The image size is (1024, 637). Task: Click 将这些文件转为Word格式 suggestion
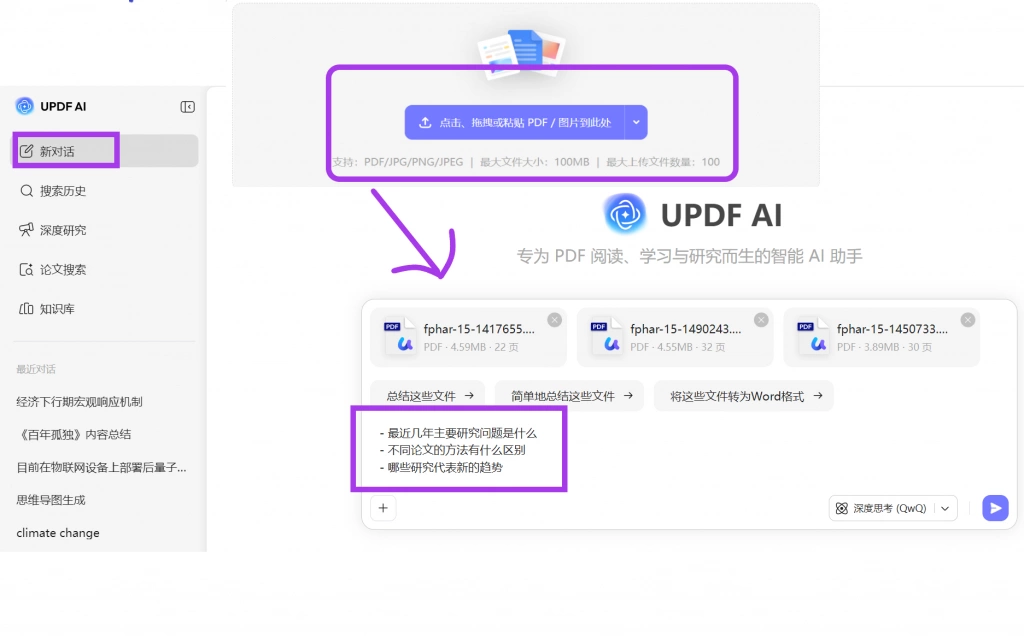point(744,396)
